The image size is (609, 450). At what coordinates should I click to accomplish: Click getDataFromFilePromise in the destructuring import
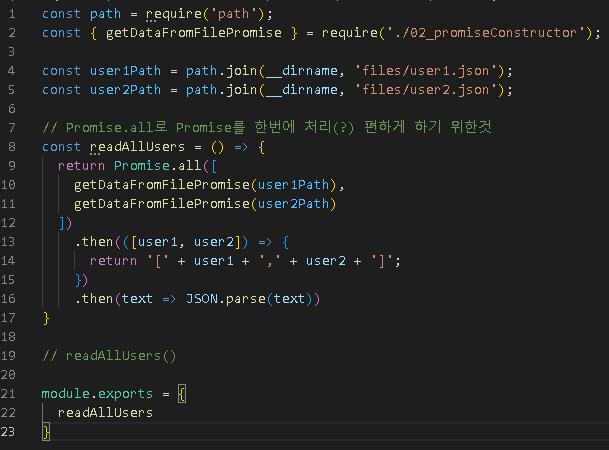(193, 33)
